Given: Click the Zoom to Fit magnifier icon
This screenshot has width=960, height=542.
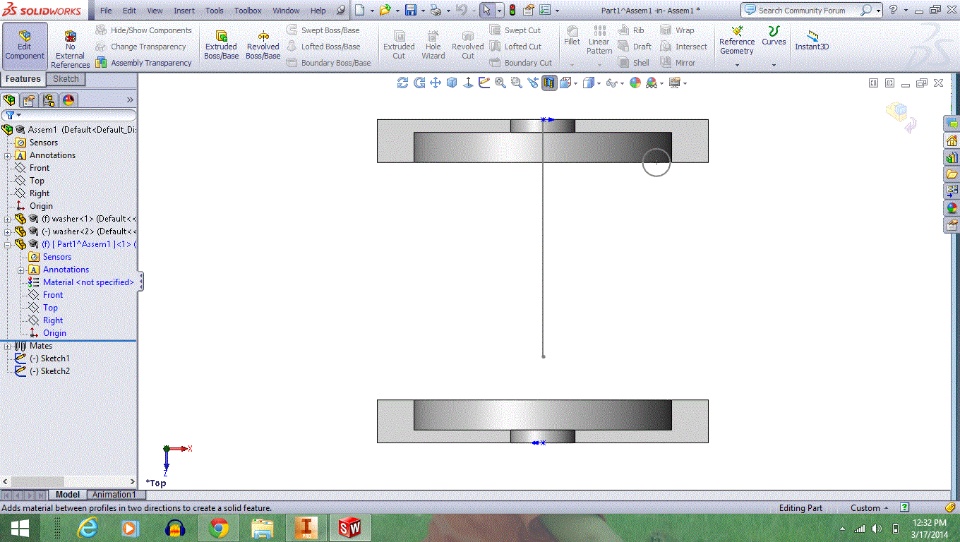Looking at the screenshot, I should click(500, 83).
